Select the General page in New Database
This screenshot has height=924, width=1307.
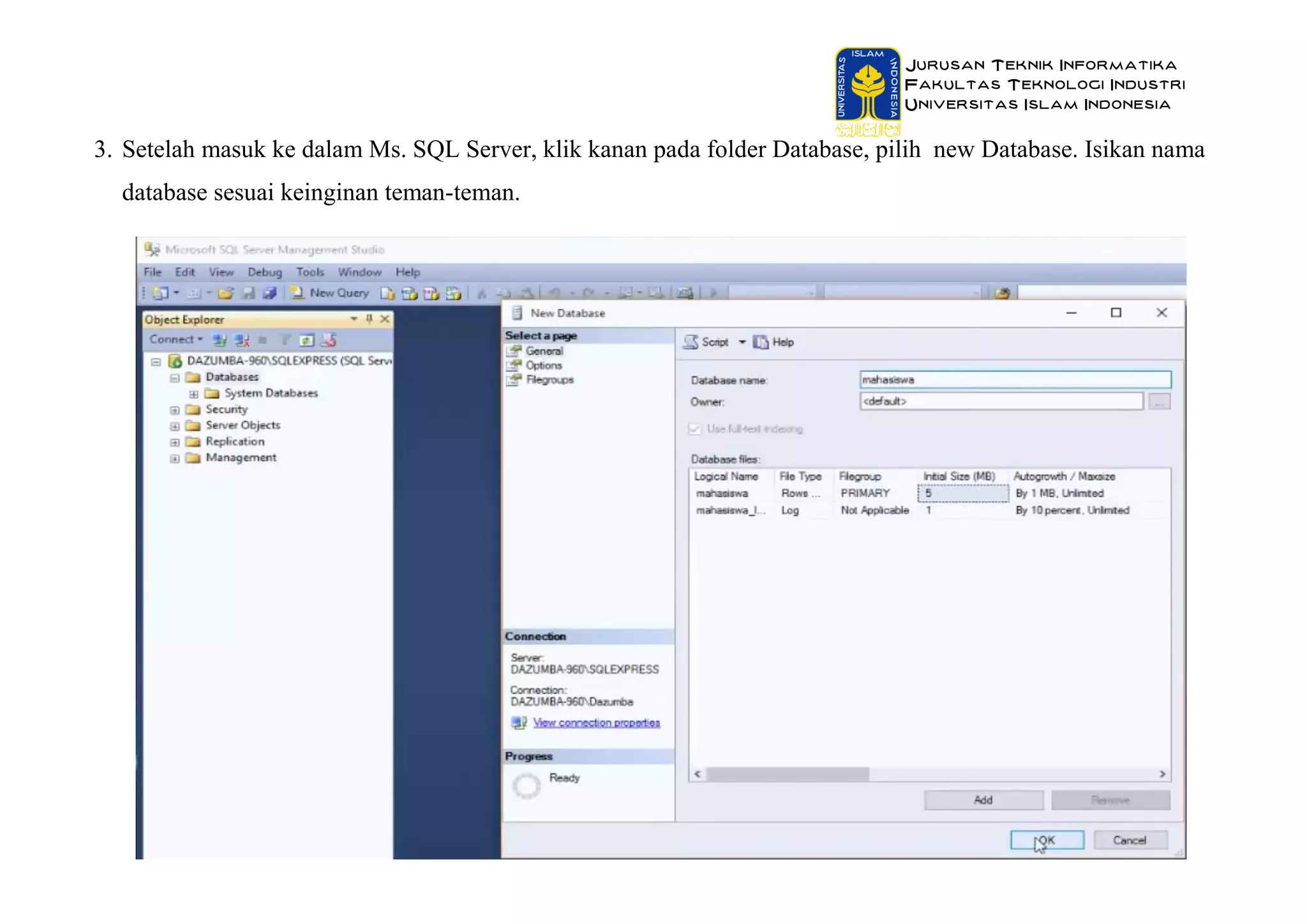tap(544, 351)
